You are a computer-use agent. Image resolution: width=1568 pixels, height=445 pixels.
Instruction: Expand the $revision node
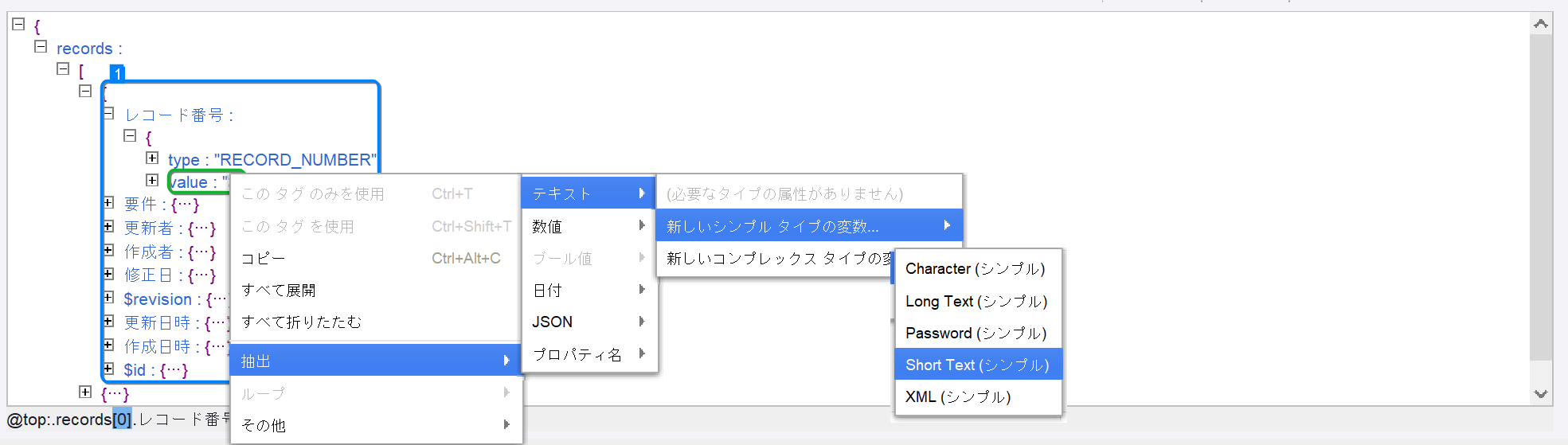109,297
